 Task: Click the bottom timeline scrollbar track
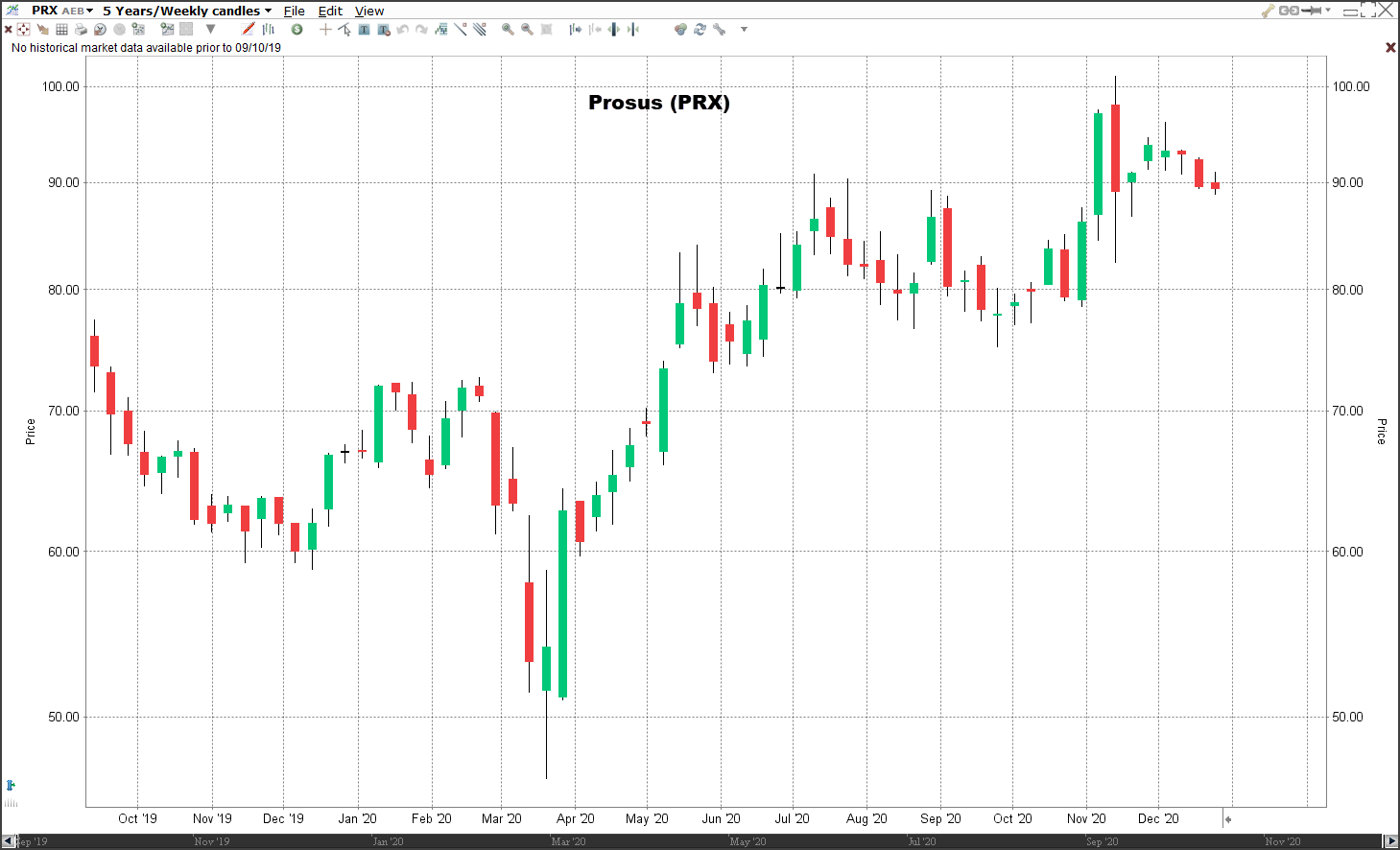(x=700, y=841)
